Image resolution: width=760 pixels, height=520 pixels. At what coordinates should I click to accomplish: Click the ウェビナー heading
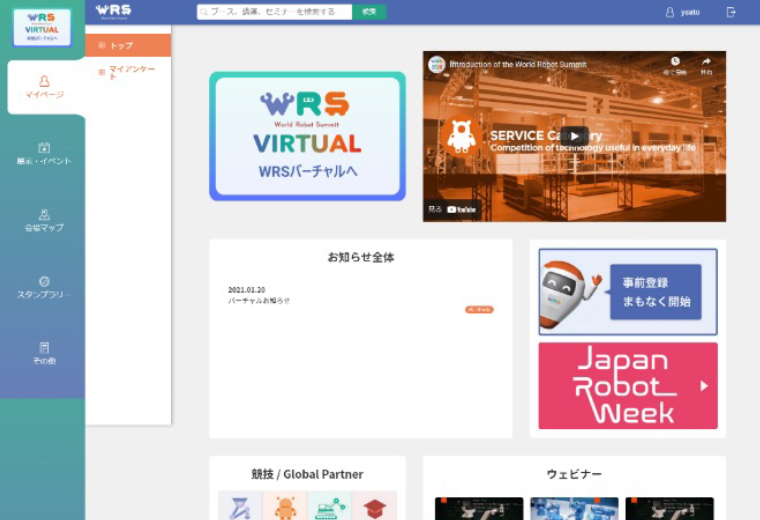pos(574,474)
